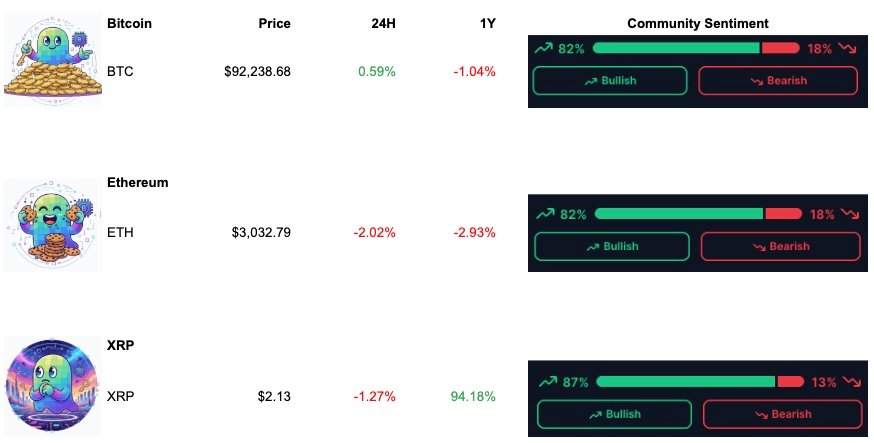Click the red down-trend arrow in Ethereum sentiment
Image resolution: width=874 pixels, height=443 pixels.
pos(850,214)
